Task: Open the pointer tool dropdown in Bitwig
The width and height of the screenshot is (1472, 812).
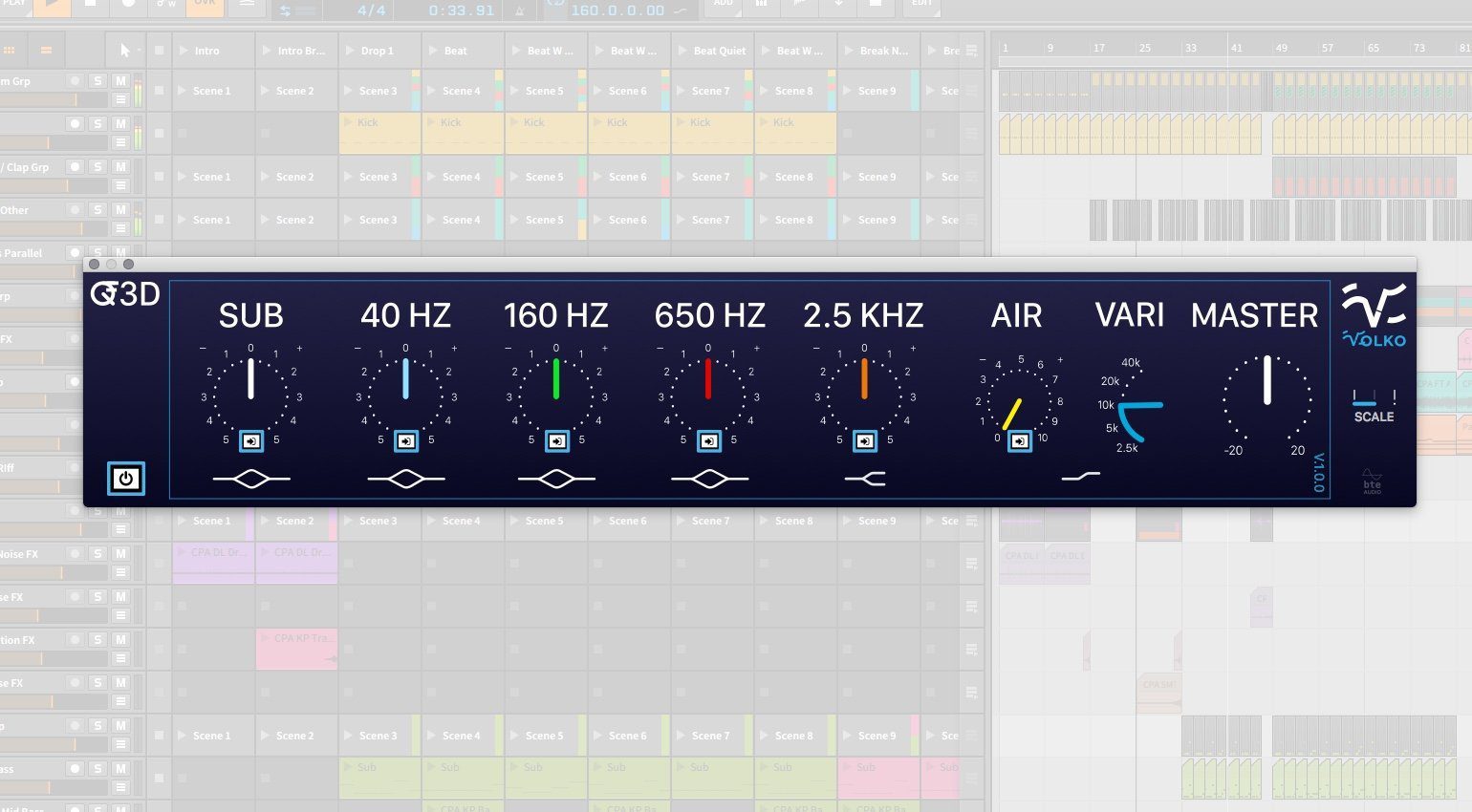Action: [139, 51]
